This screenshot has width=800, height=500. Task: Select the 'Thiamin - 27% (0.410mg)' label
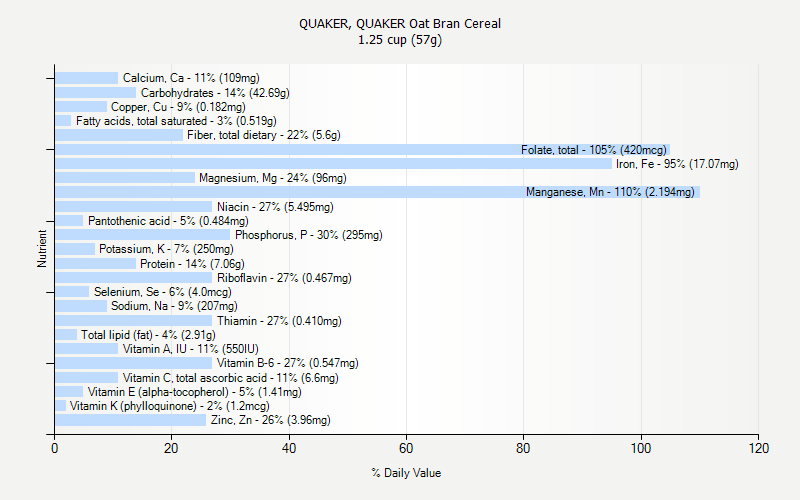[x=279, y=321]
